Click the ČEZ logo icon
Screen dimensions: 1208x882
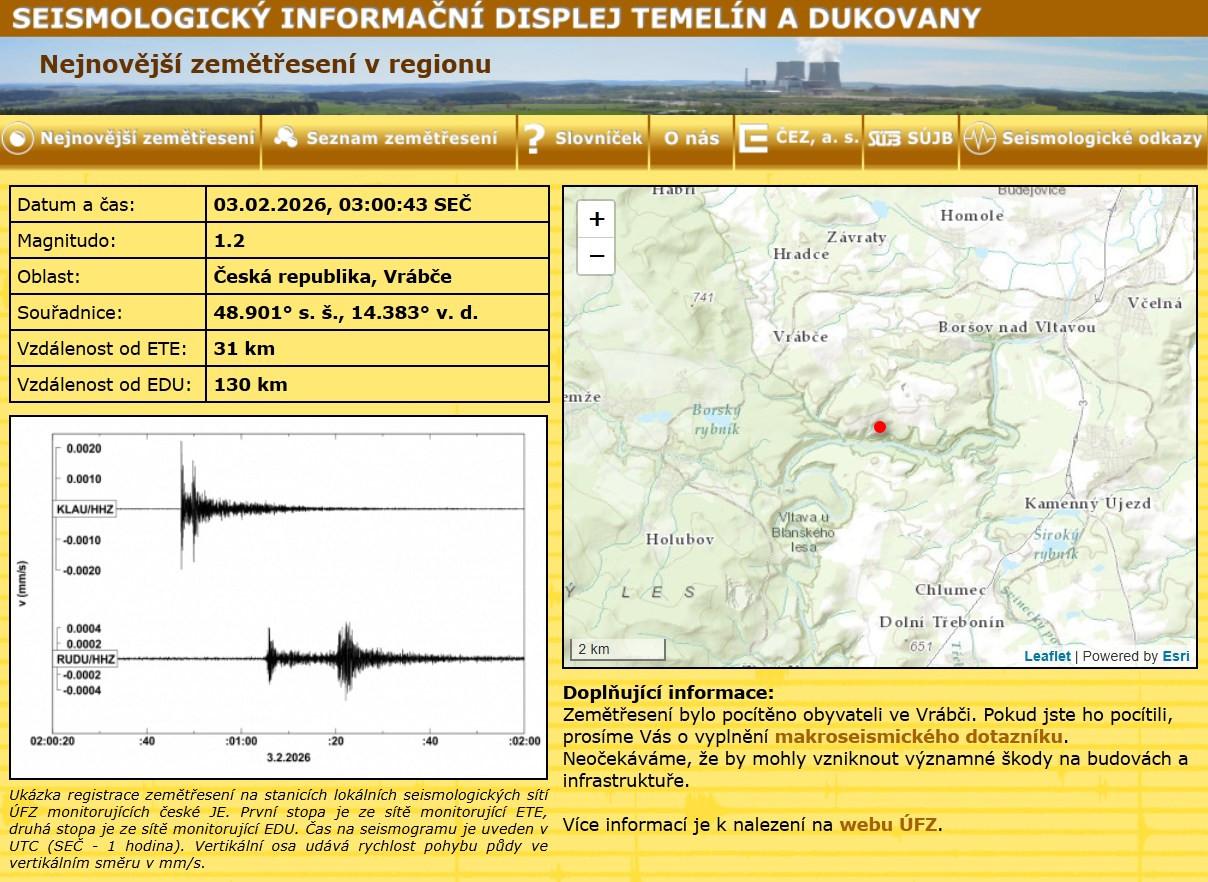753,139
